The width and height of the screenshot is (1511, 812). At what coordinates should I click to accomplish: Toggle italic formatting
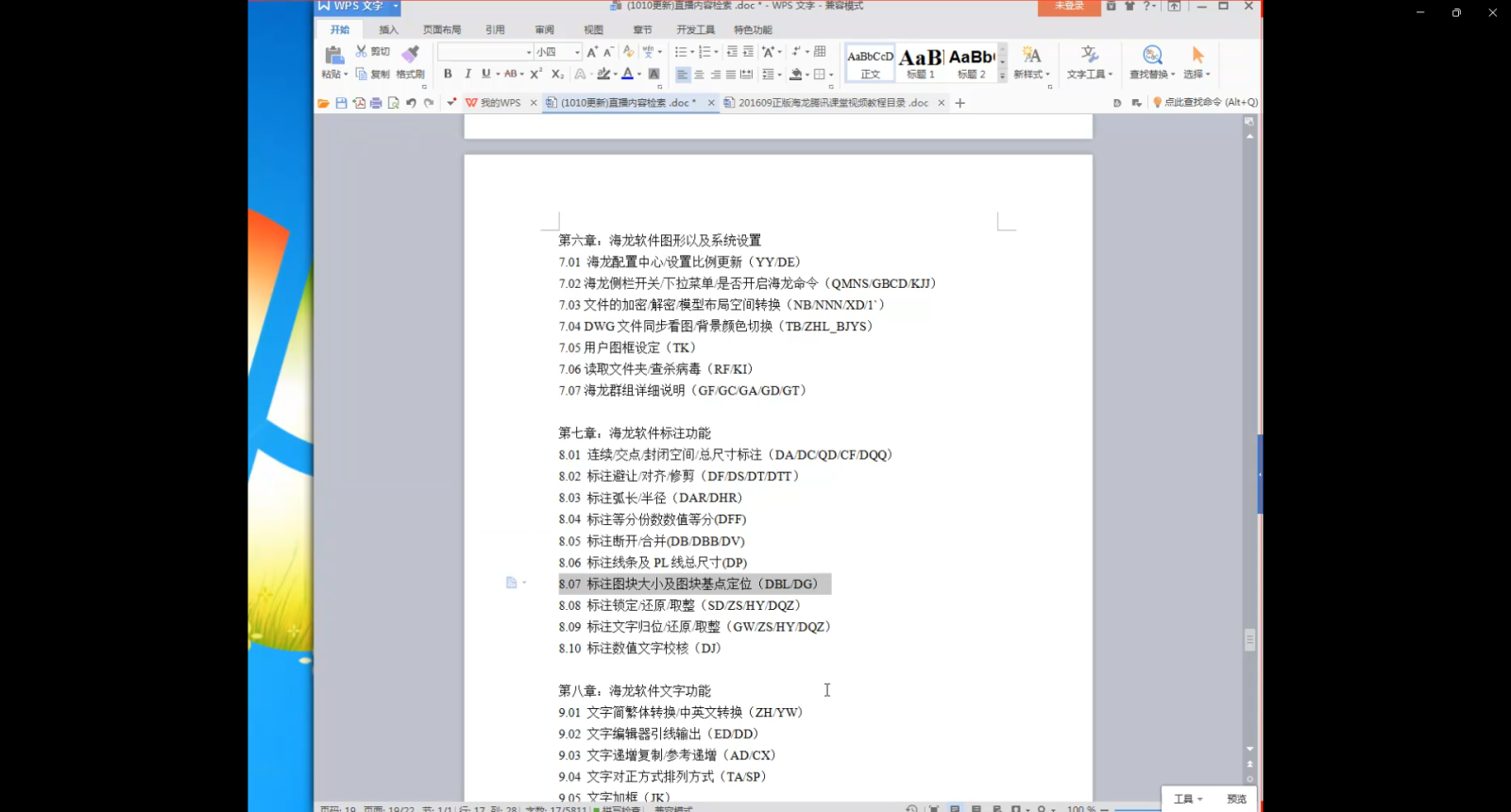(467, 74)
